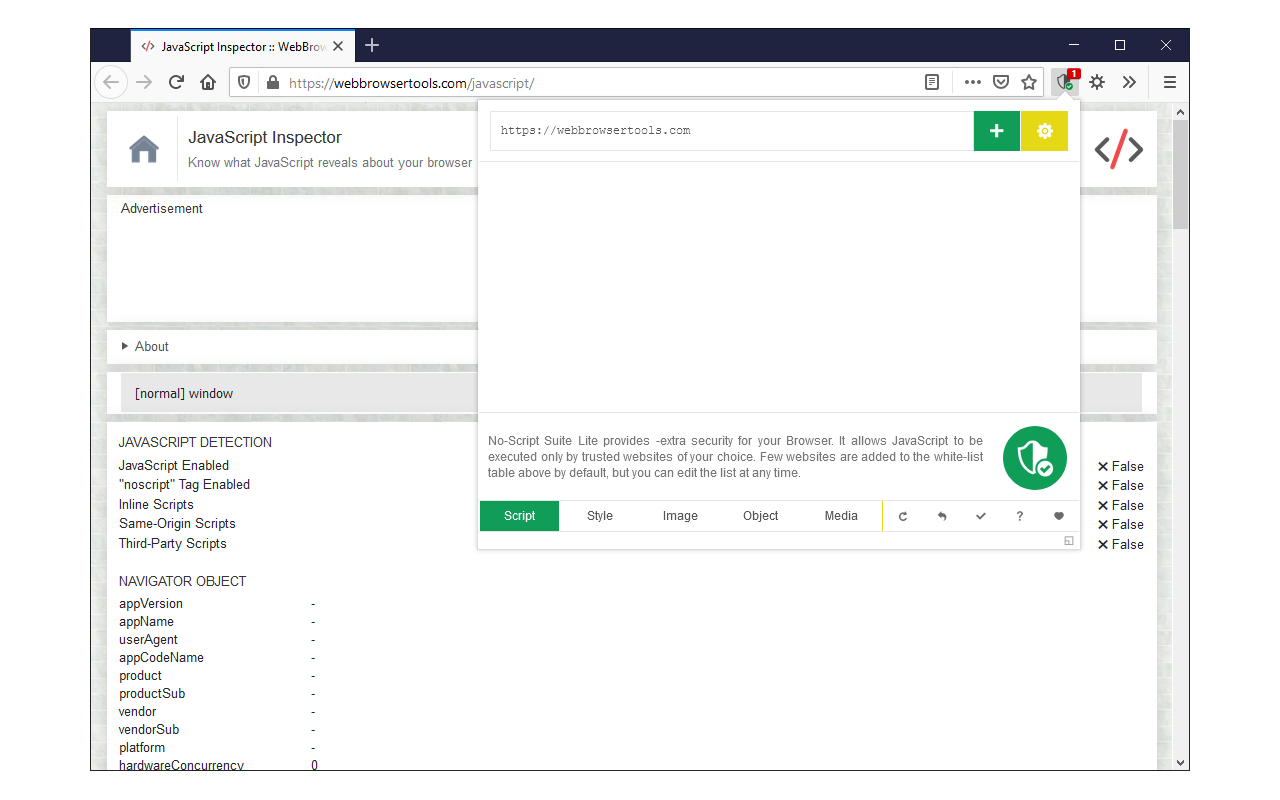Close the JavaScript Inspector tab
The height and width of the screenshot is (800, 1280).
338,46
